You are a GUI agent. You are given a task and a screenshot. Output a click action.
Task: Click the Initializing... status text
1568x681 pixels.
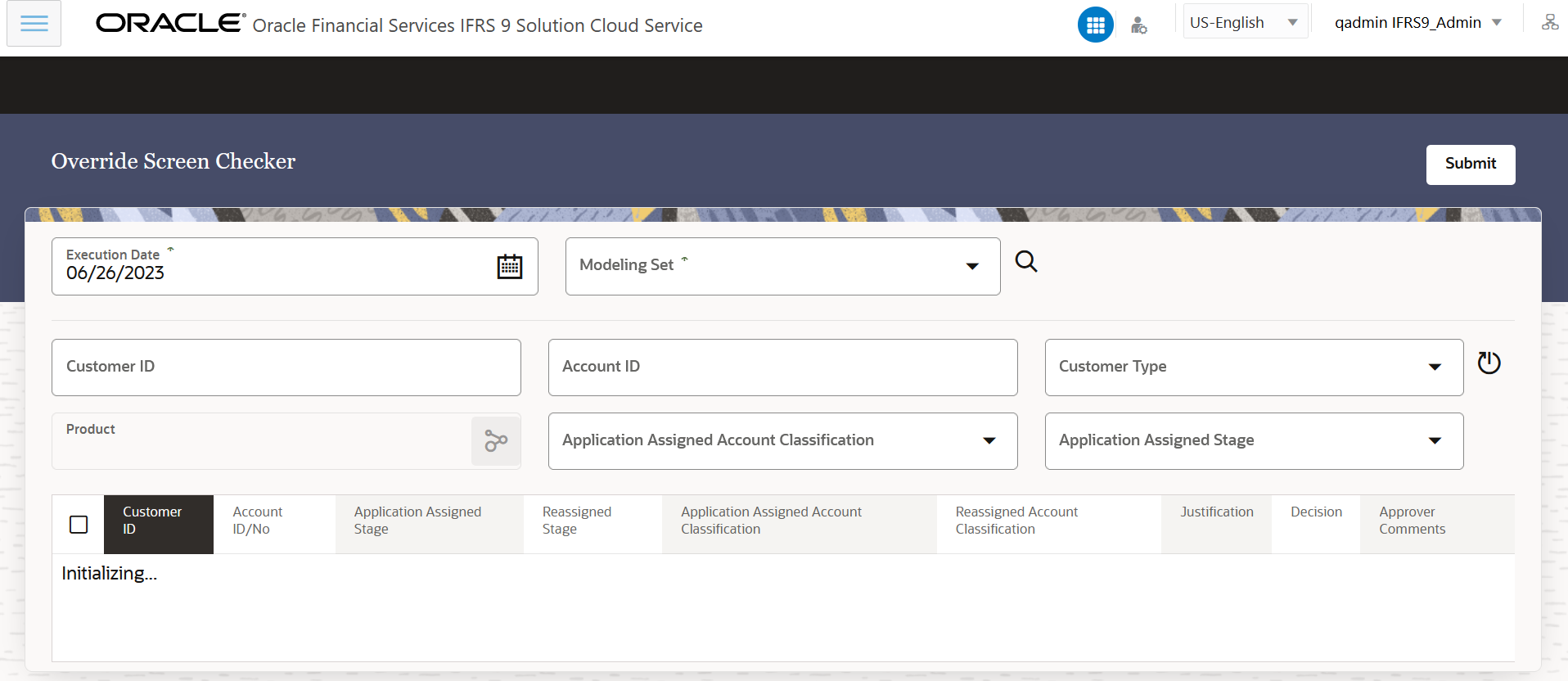pyautogui.click(x=109, y=574)
